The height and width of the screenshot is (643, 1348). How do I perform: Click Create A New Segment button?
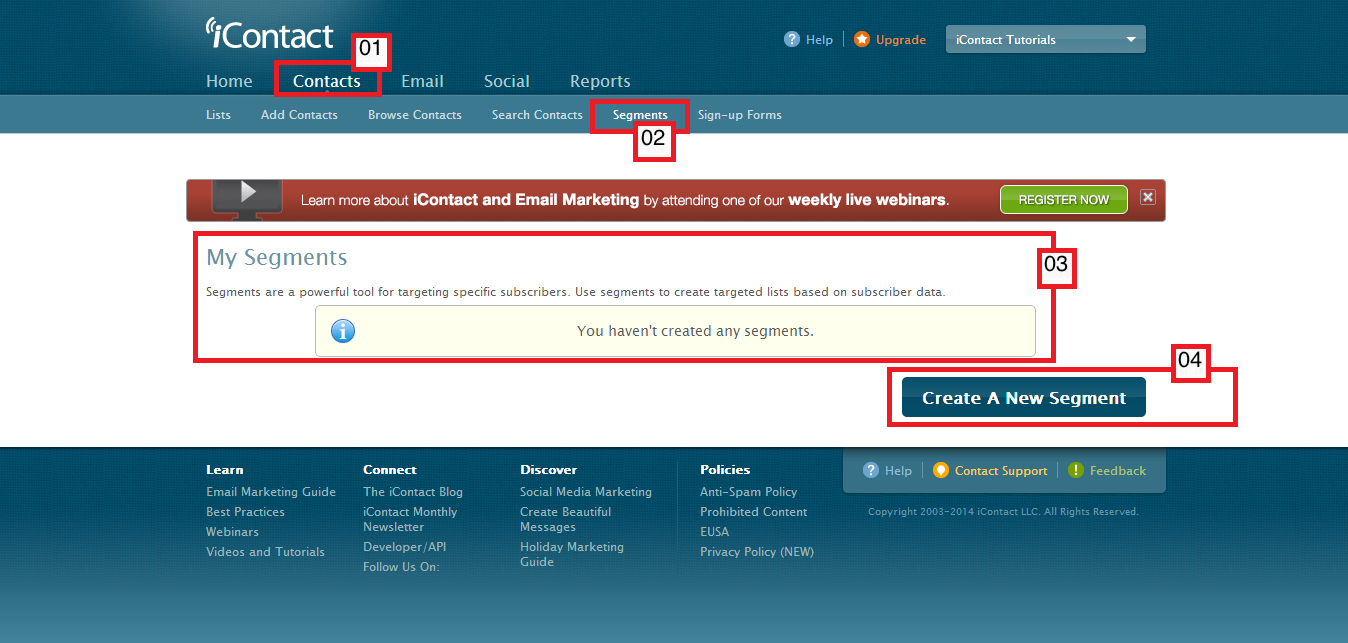point(1024,397)
